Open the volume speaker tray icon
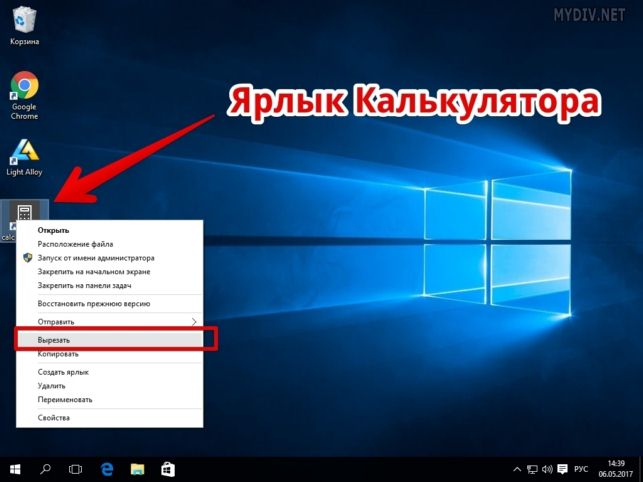Screen dimensions: 643x482 coord(547,469)
